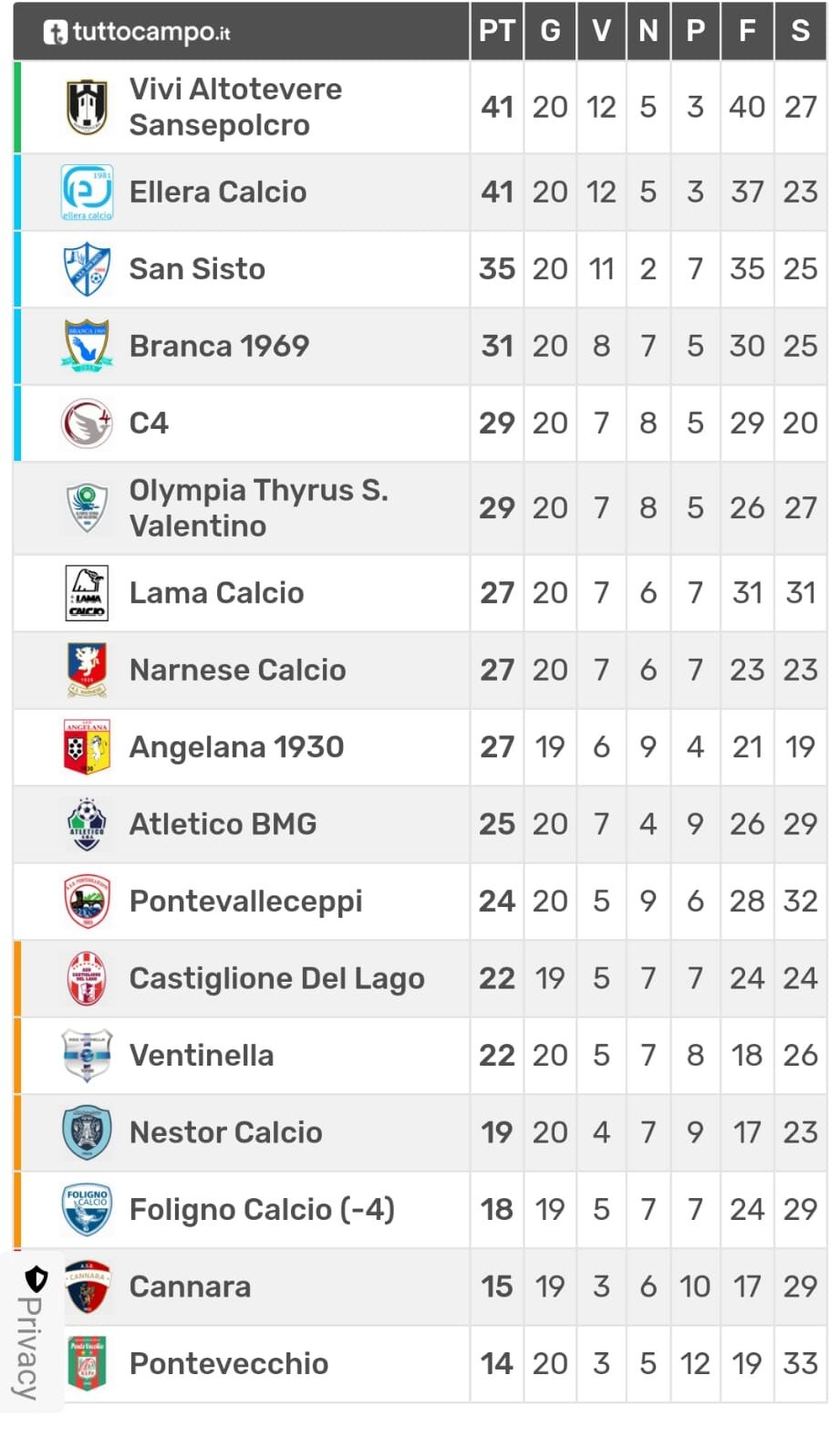Click the Olympia Thyrus S. Valentino name
This screenshot has height=1438, width=840.
point(259,508)
